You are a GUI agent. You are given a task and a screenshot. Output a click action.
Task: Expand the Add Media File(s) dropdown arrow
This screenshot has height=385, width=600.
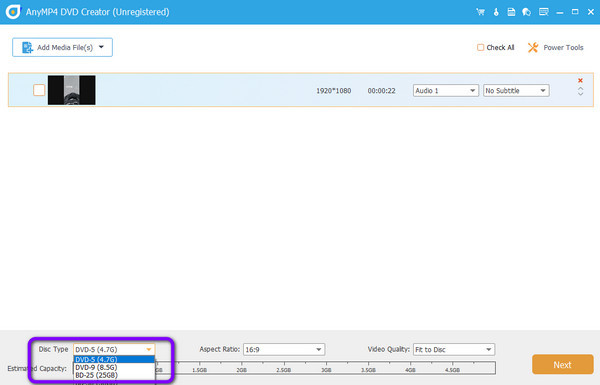click(101, 47)
